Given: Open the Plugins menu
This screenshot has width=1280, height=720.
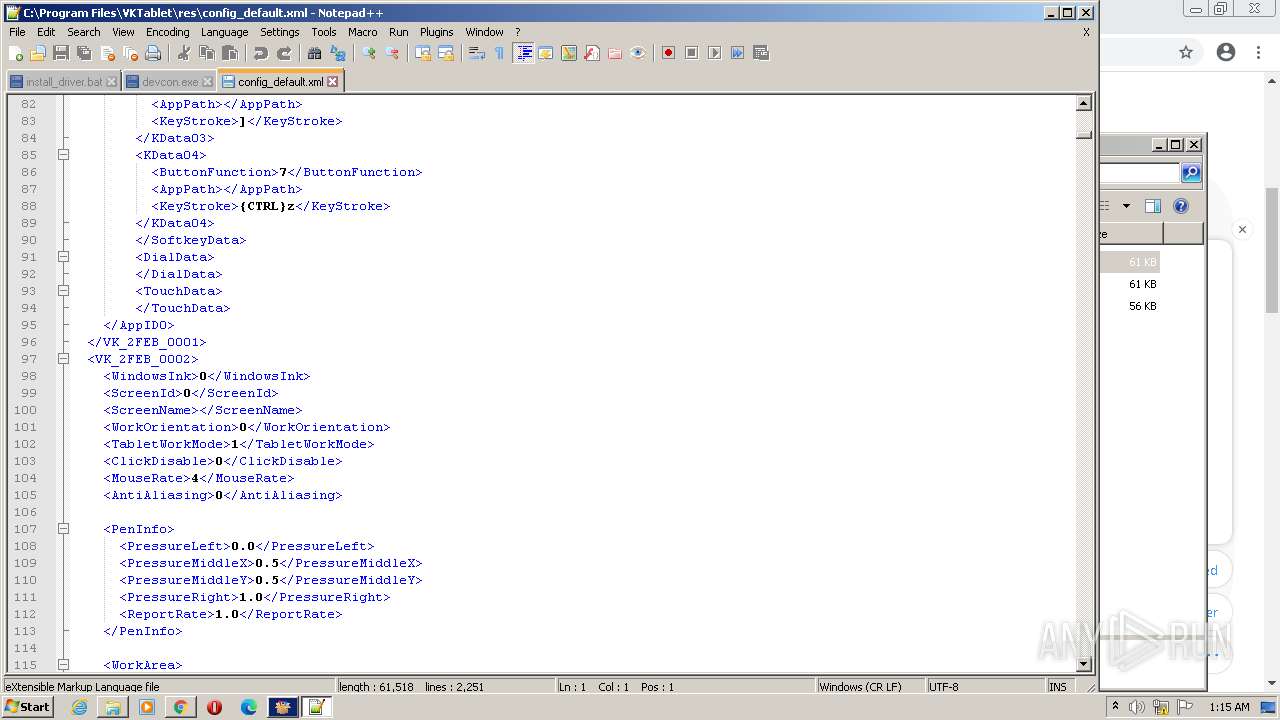Looking at the screenshot, I should pyautogui.click(x=436, y=32).
